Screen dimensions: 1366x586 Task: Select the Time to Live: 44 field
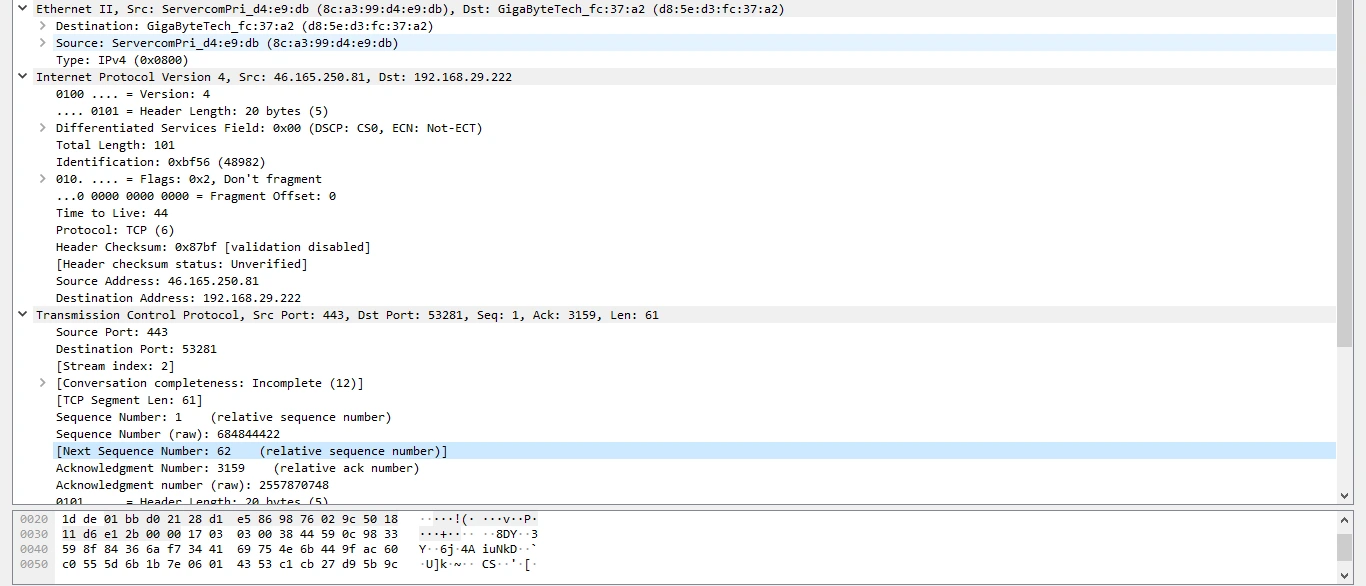[x=111, y=213]
